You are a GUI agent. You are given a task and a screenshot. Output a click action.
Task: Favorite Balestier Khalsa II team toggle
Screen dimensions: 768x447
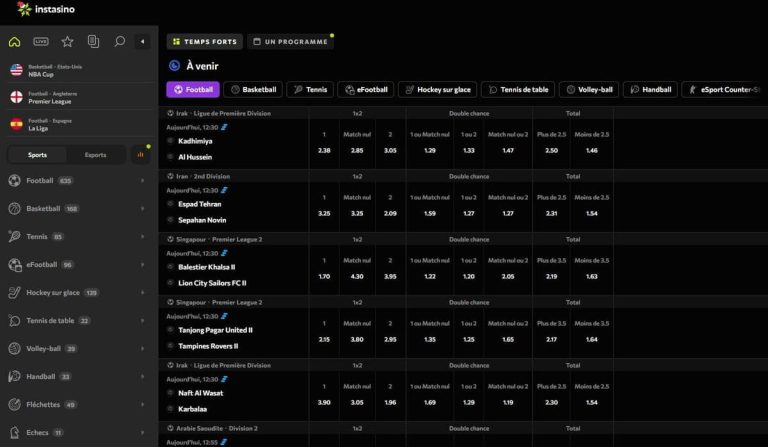[170, 267]
